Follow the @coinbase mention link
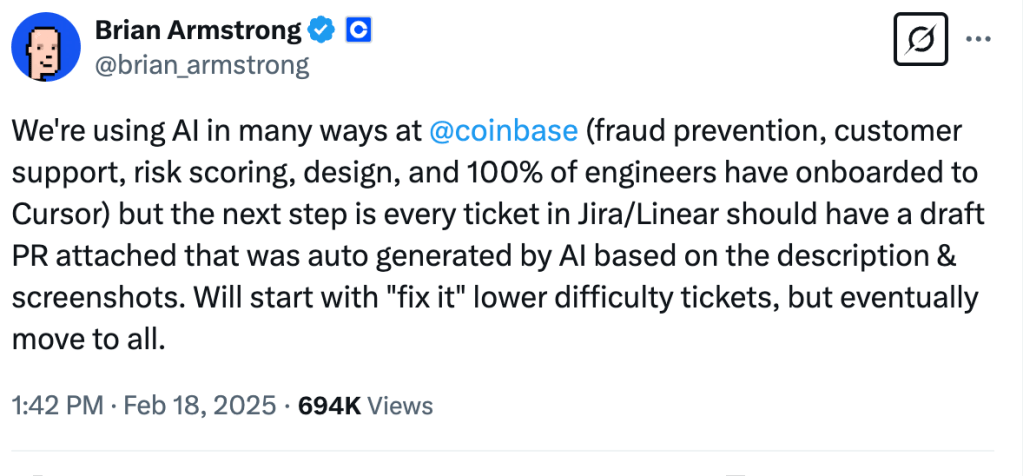 tap(503, 132)
